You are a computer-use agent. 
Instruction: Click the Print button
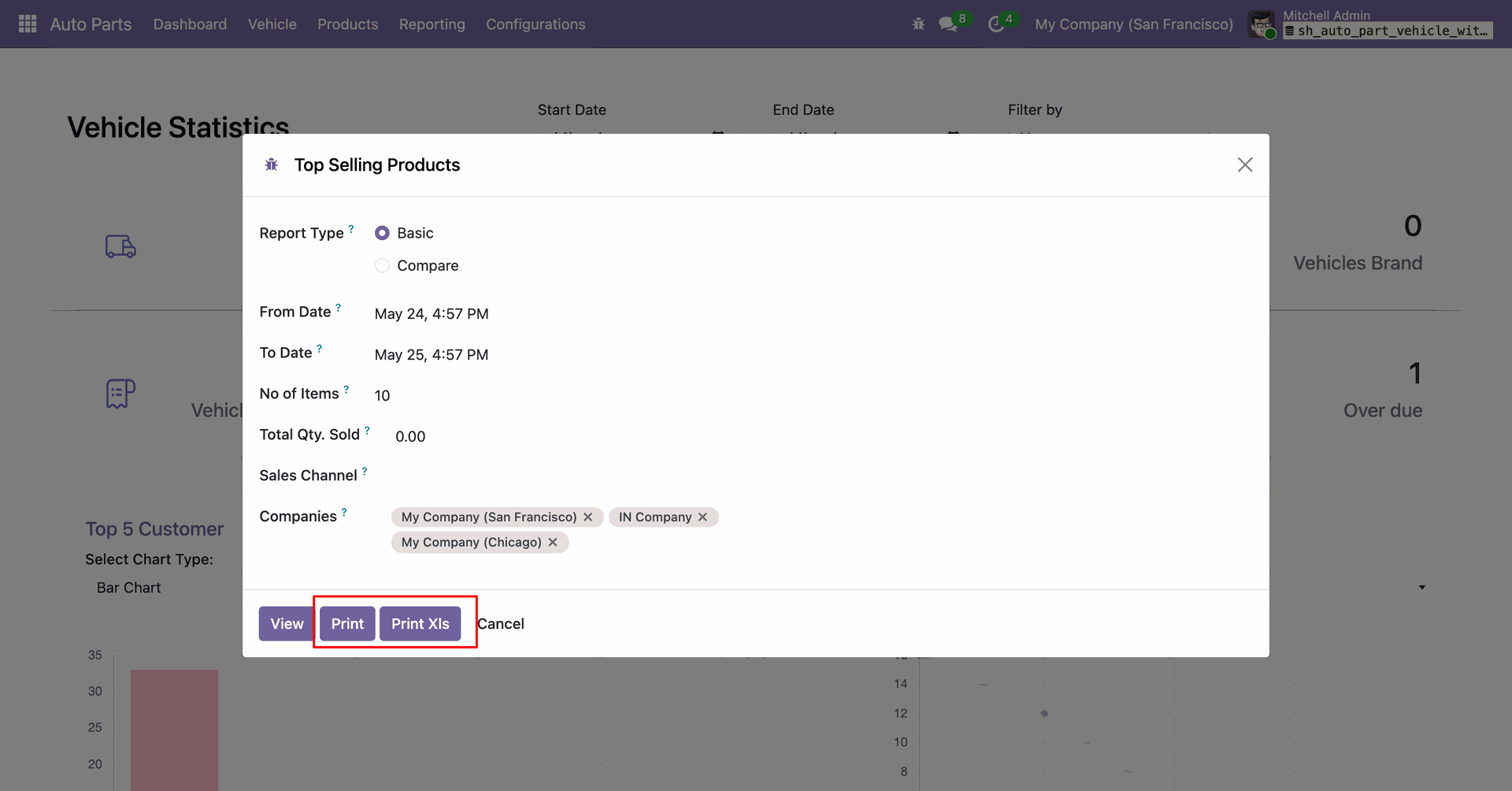[347, 624]
